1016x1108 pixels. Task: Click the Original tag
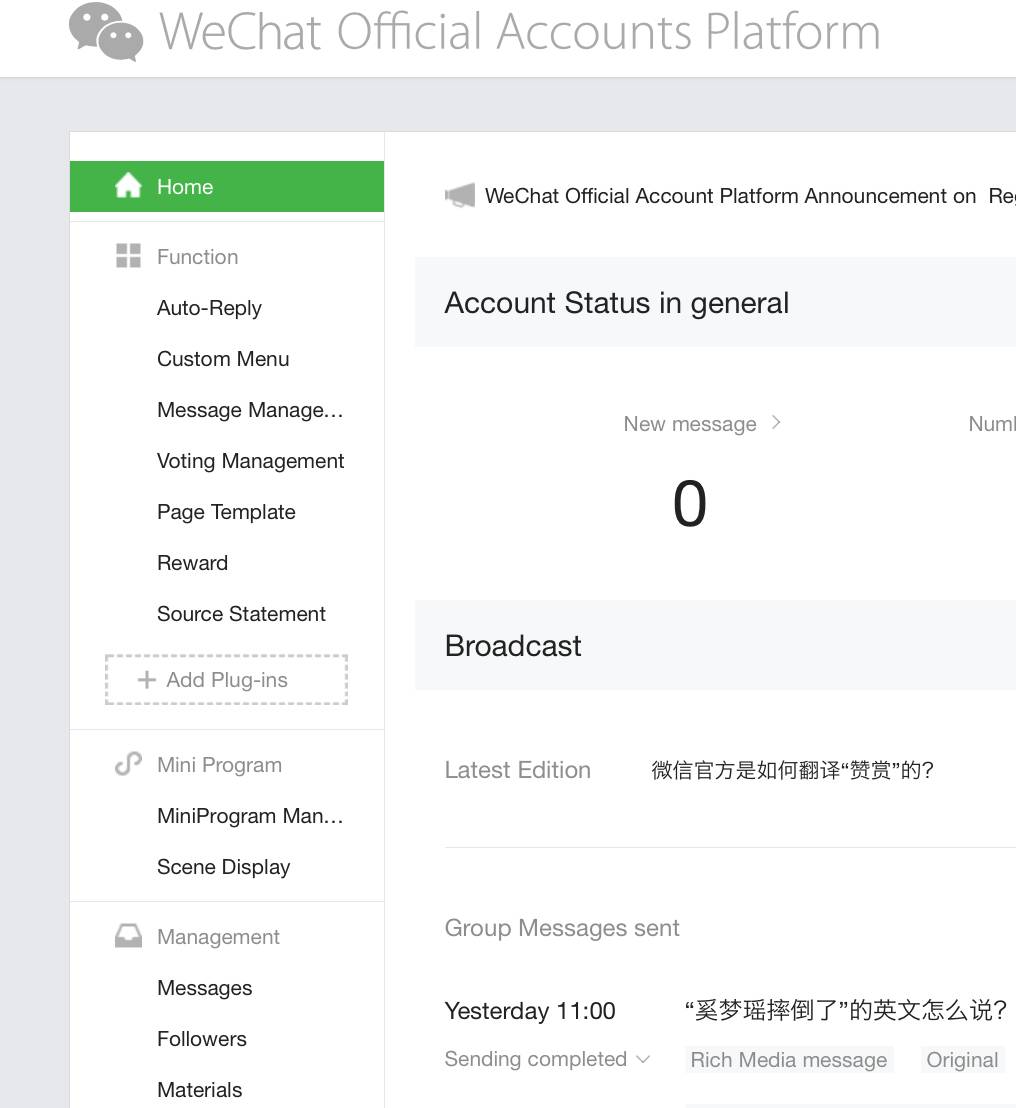point(962,1060)
